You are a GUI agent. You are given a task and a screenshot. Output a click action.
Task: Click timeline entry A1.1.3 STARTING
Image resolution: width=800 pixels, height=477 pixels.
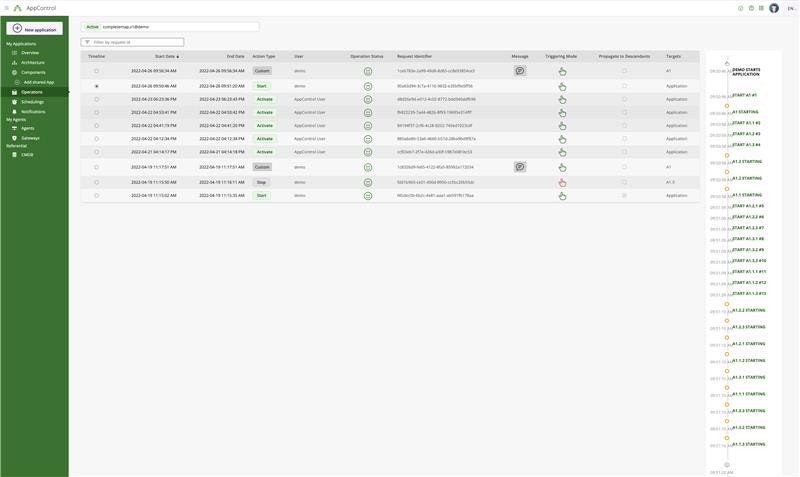(x=748, y=444)
